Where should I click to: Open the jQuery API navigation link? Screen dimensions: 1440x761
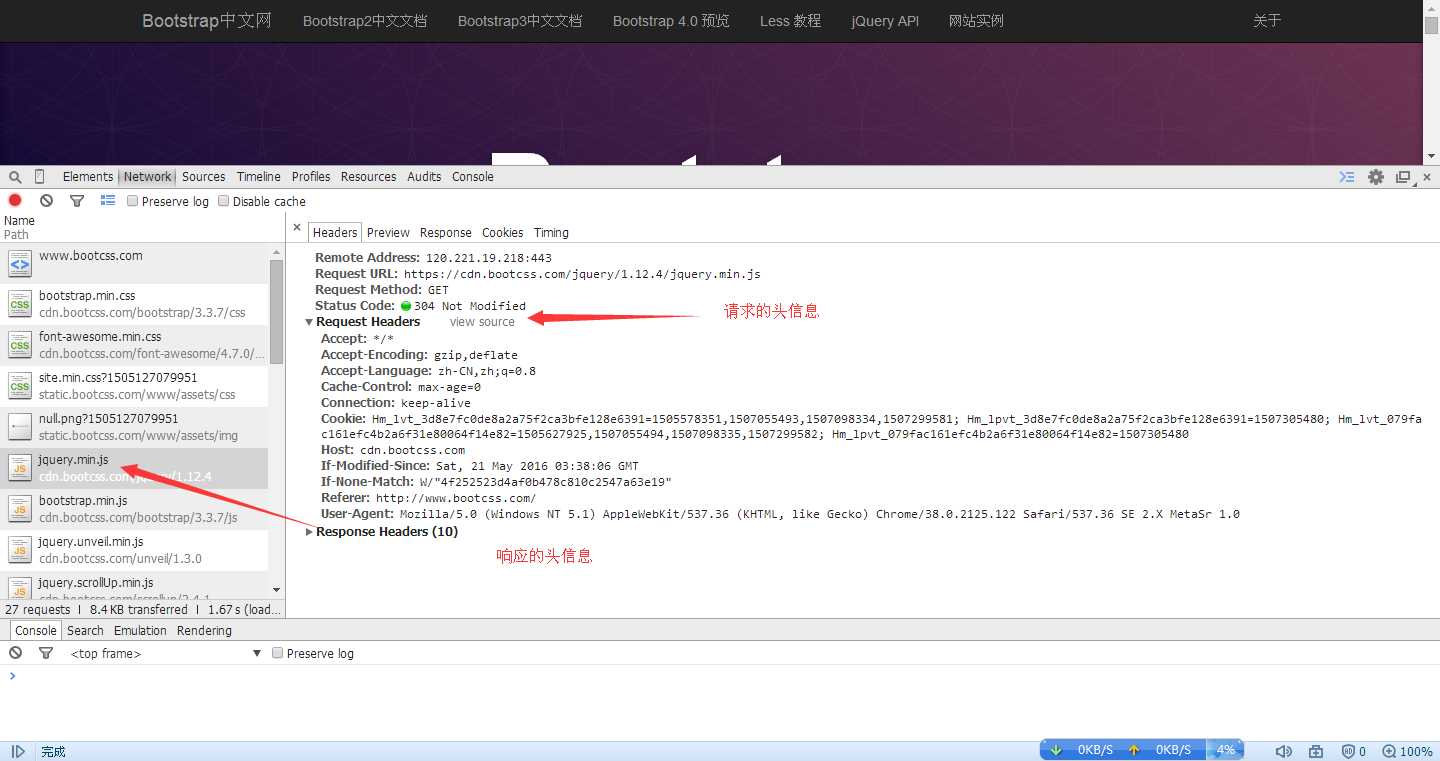[x=885, y=21]
